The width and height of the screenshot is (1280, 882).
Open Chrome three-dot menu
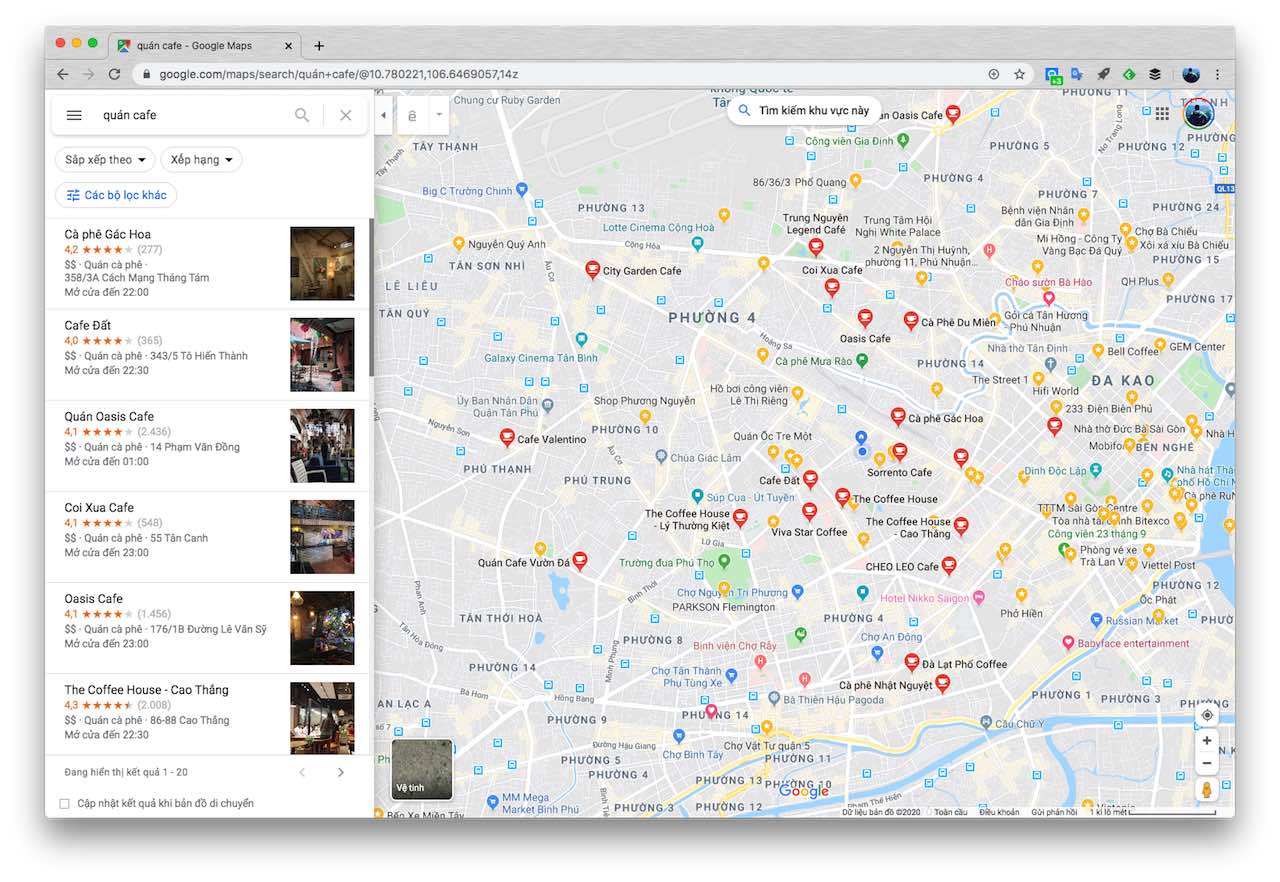1217,74
